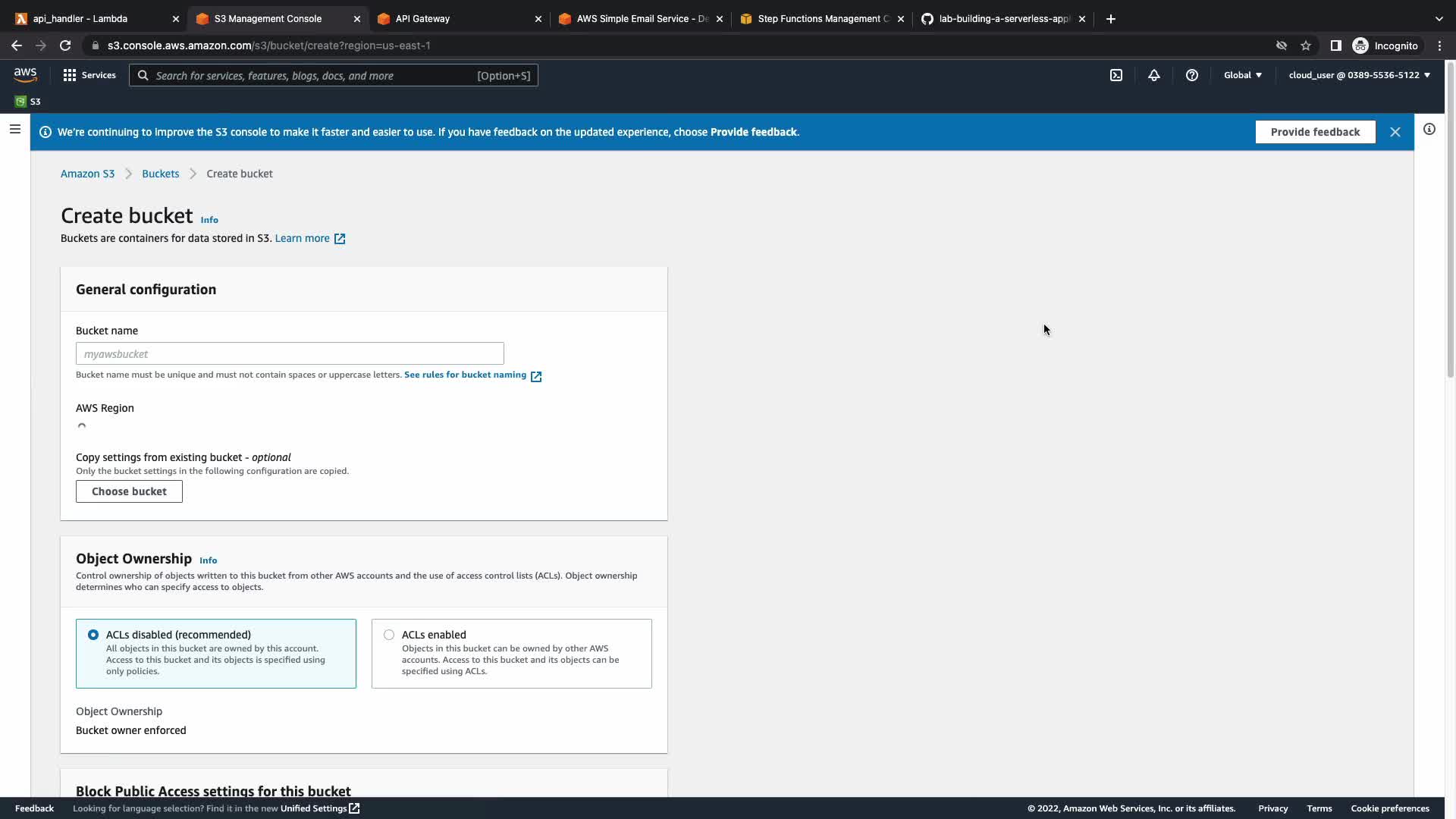Click Buckets in the breadcrumb

click(x=160, y=174)
